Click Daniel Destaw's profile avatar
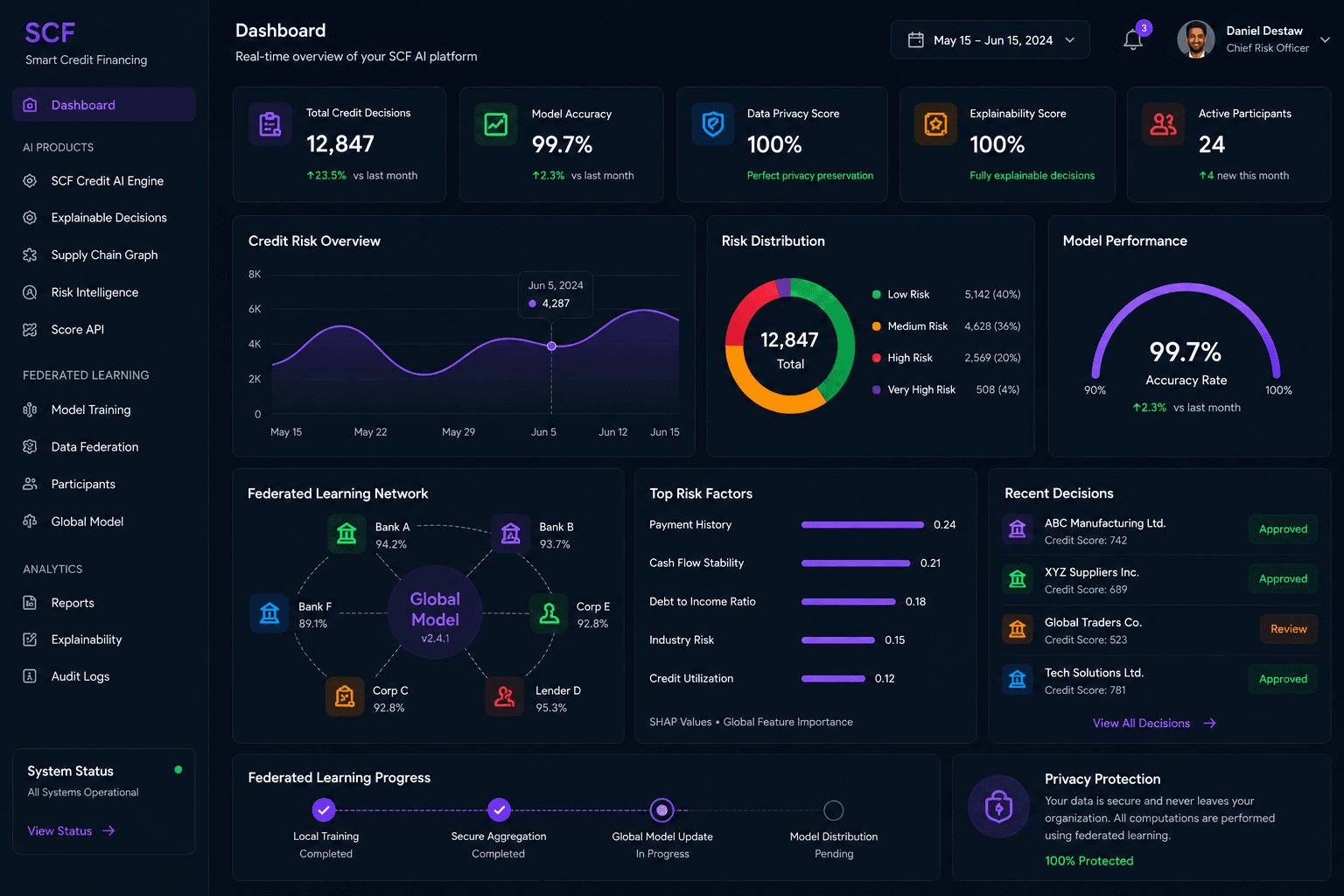The height and width of the screenshot is (896, 1344). coord(1195,39)
